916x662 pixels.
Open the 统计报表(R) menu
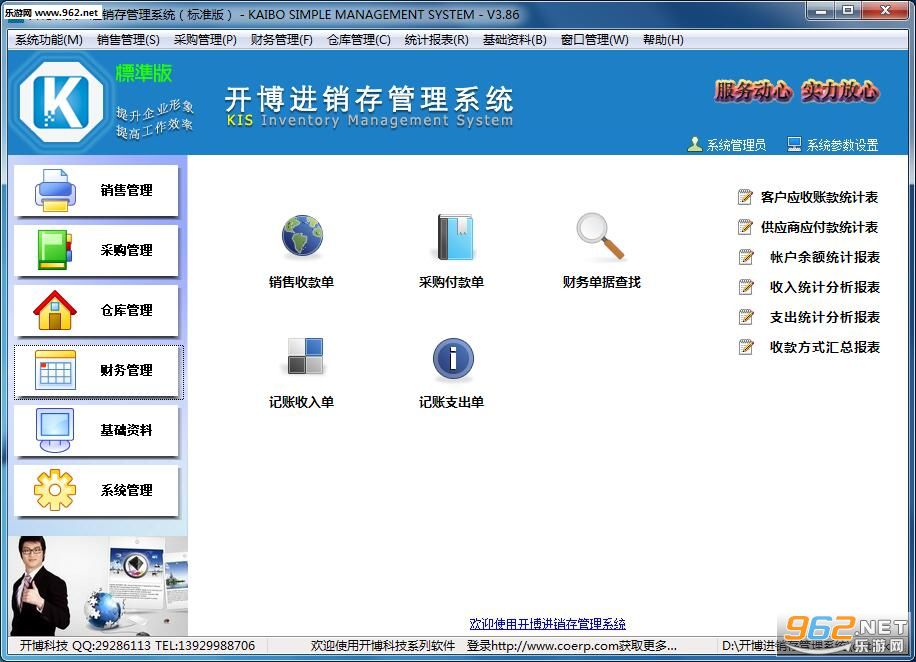(436, 40)
